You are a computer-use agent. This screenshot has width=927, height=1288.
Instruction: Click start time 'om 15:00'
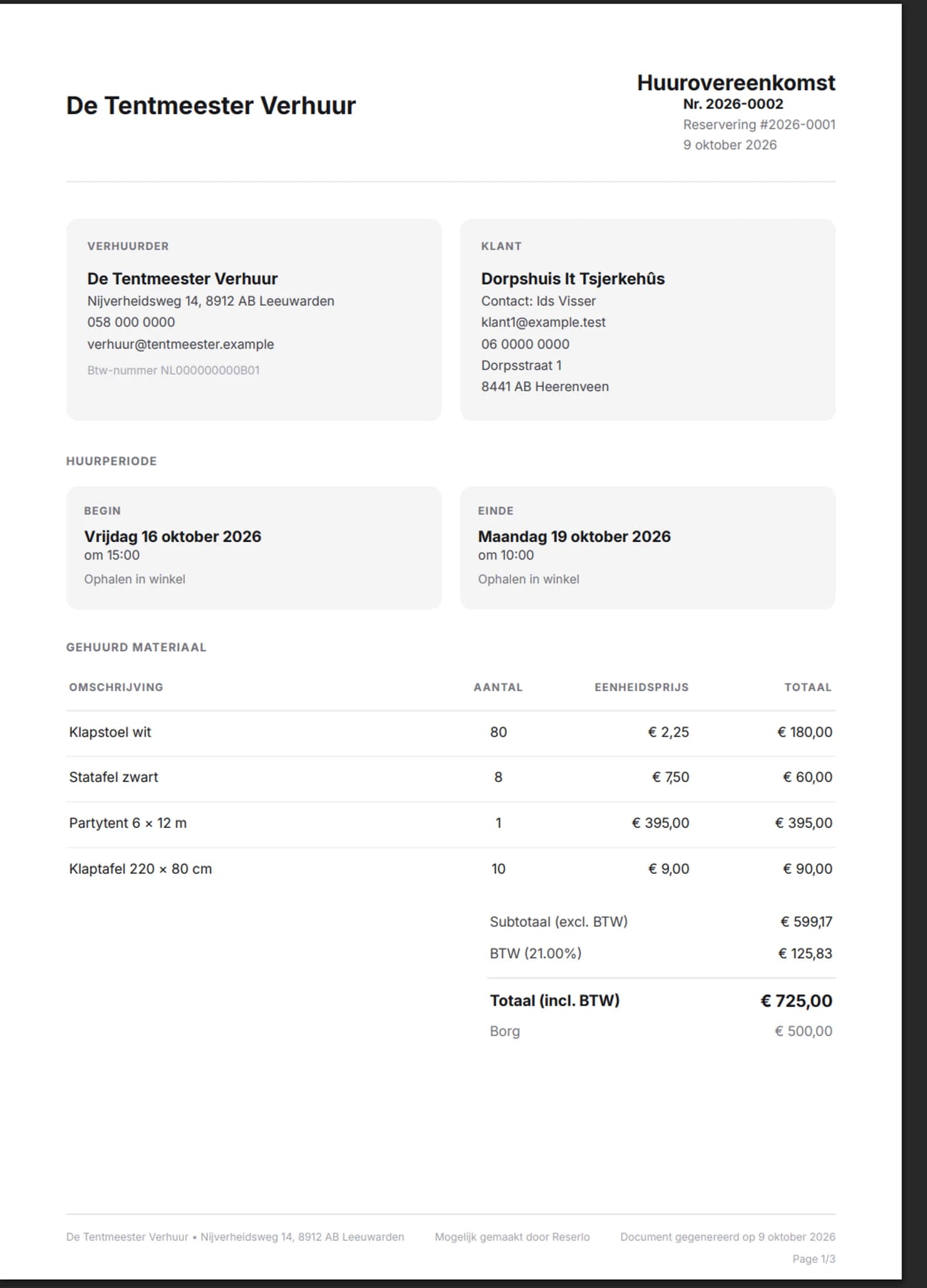[111, 555]
